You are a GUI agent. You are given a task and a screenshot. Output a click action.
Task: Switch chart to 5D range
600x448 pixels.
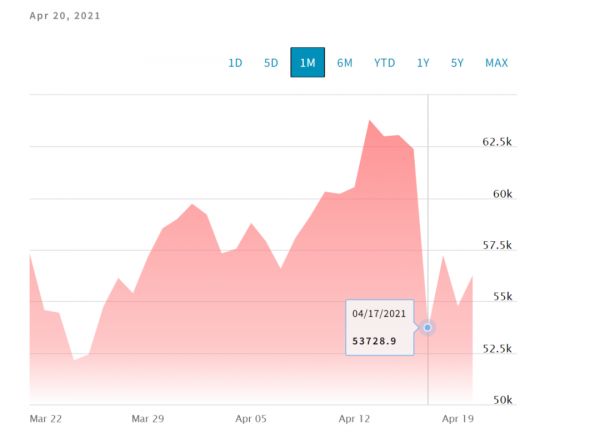(271, 63)
